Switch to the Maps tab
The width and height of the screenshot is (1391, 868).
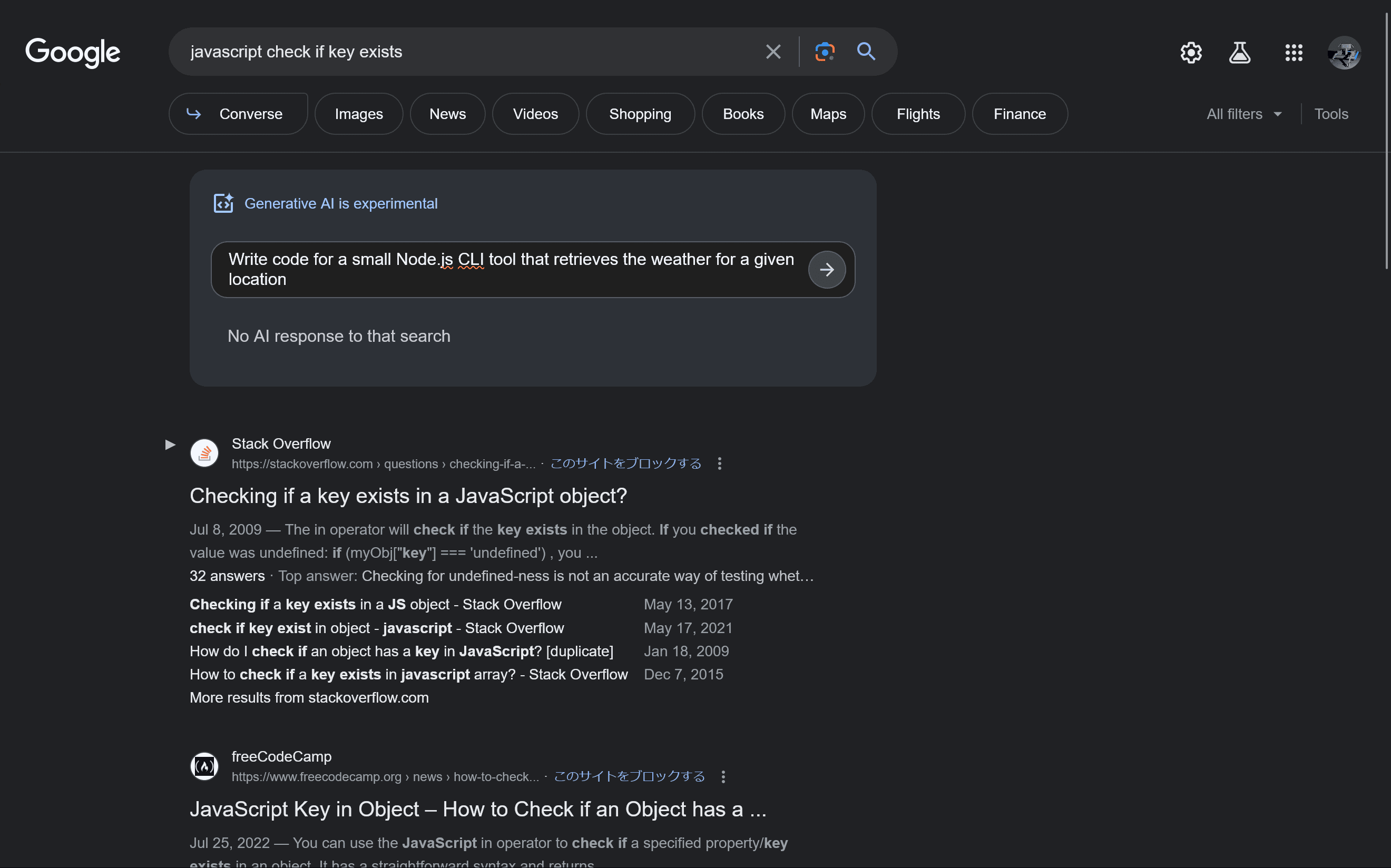coord(828,114)
